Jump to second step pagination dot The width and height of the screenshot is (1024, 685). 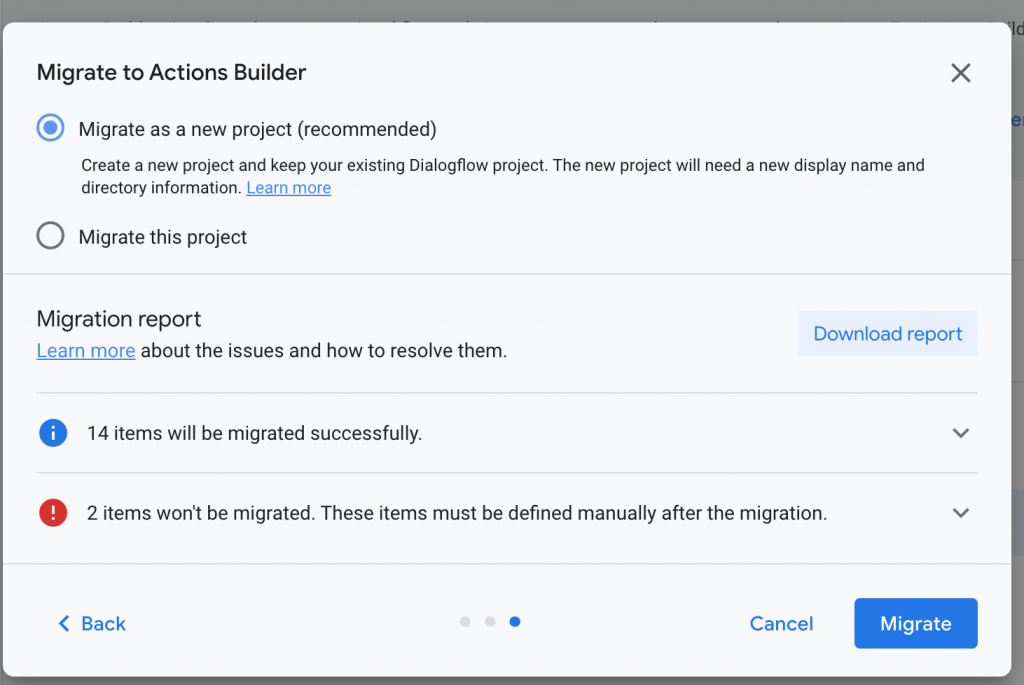click(490, 622)
